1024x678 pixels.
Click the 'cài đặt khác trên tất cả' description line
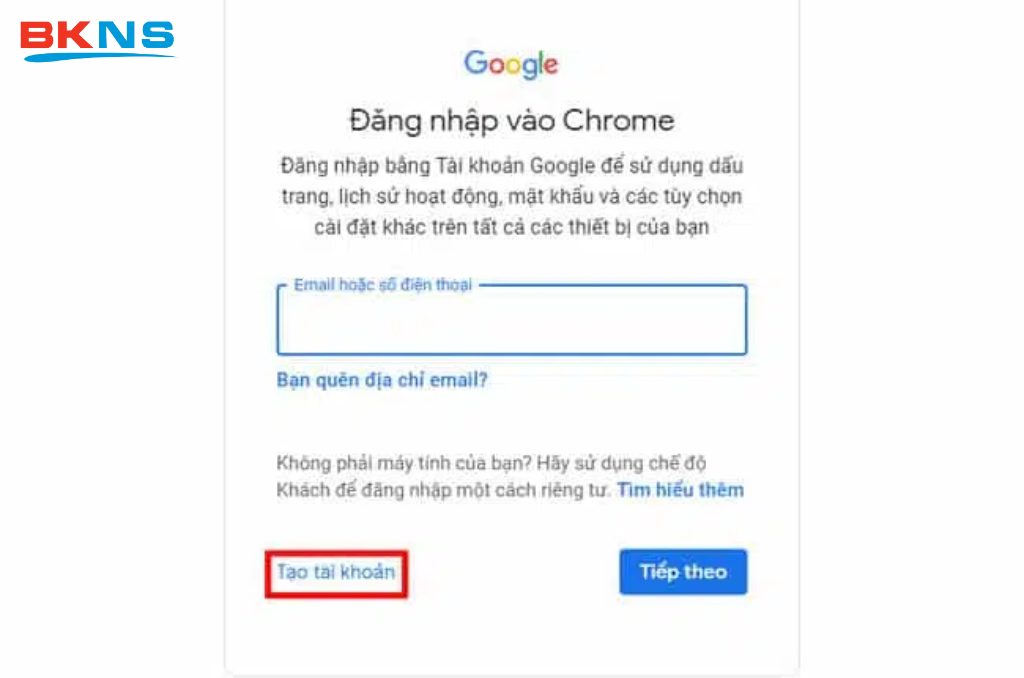511,227
